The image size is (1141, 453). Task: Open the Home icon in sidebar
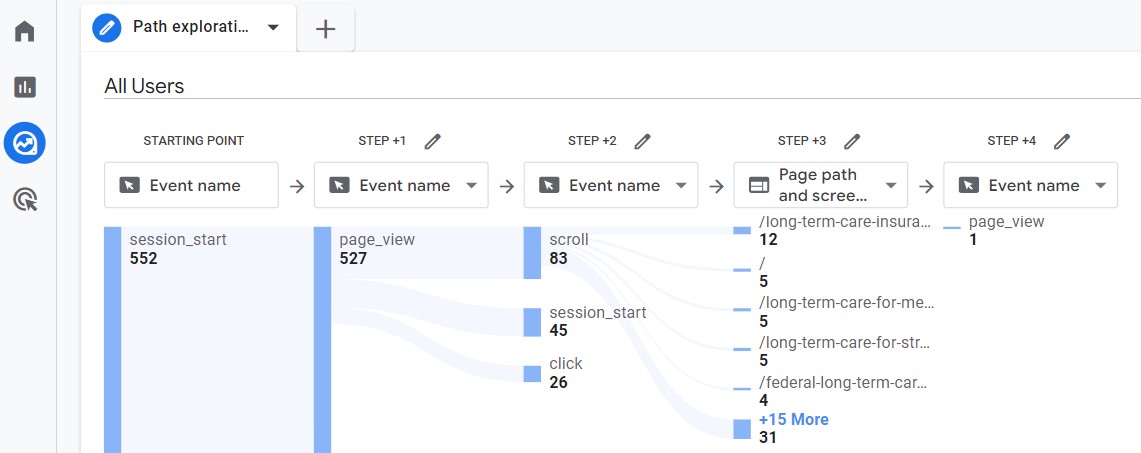(x=25, y=31)
